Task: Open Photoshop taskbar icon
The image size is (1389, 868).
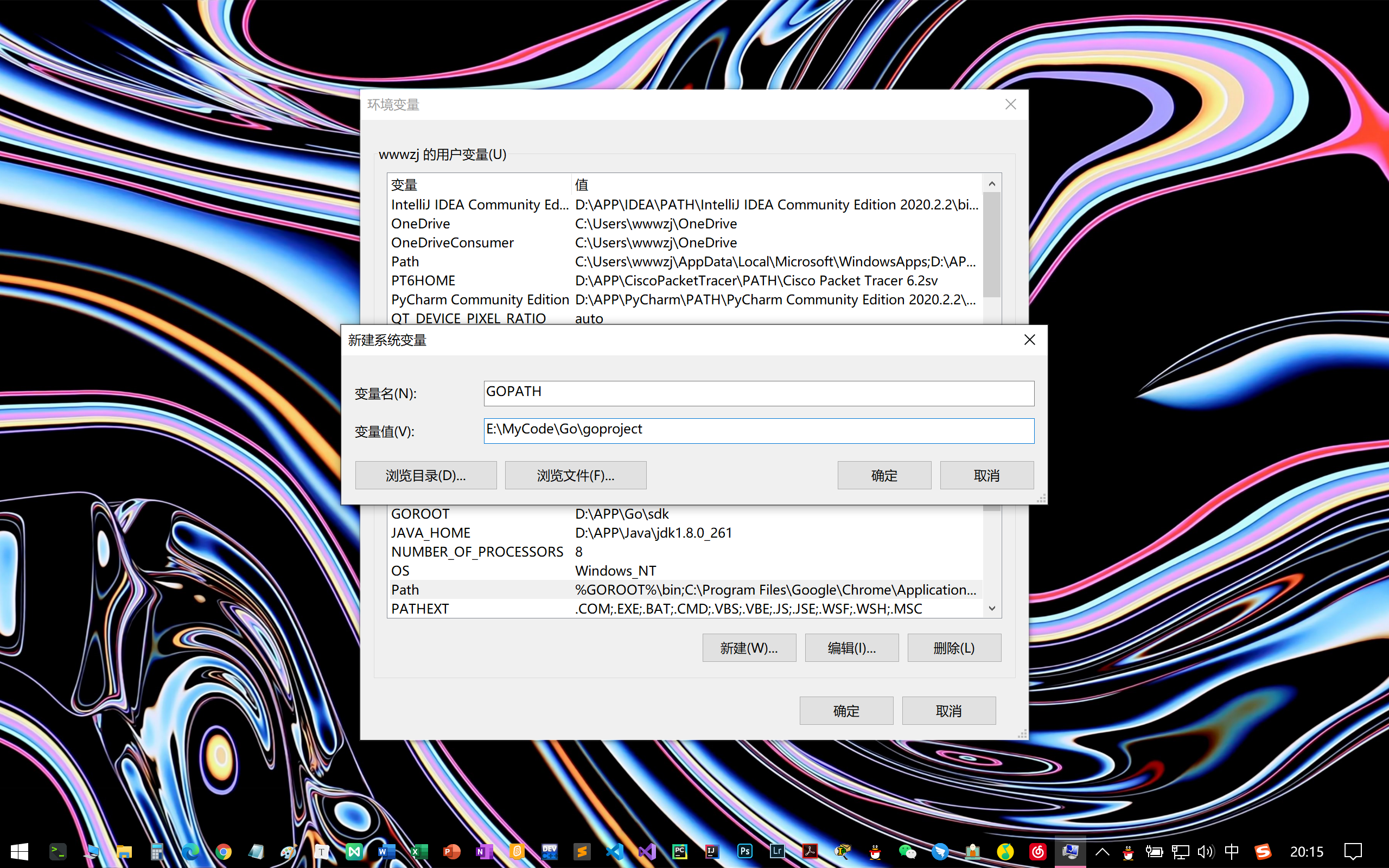Action: pyautogui.click(x=744, y=851)
